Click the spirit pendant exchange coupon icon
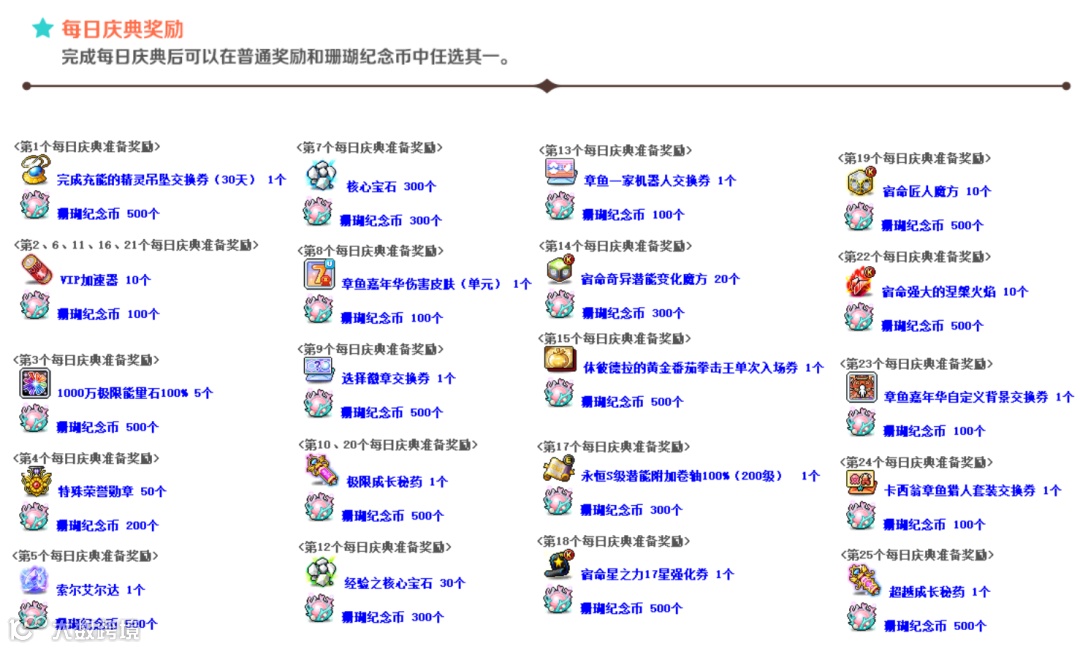This screenshot has width=1080, height=649. [34, 170]
